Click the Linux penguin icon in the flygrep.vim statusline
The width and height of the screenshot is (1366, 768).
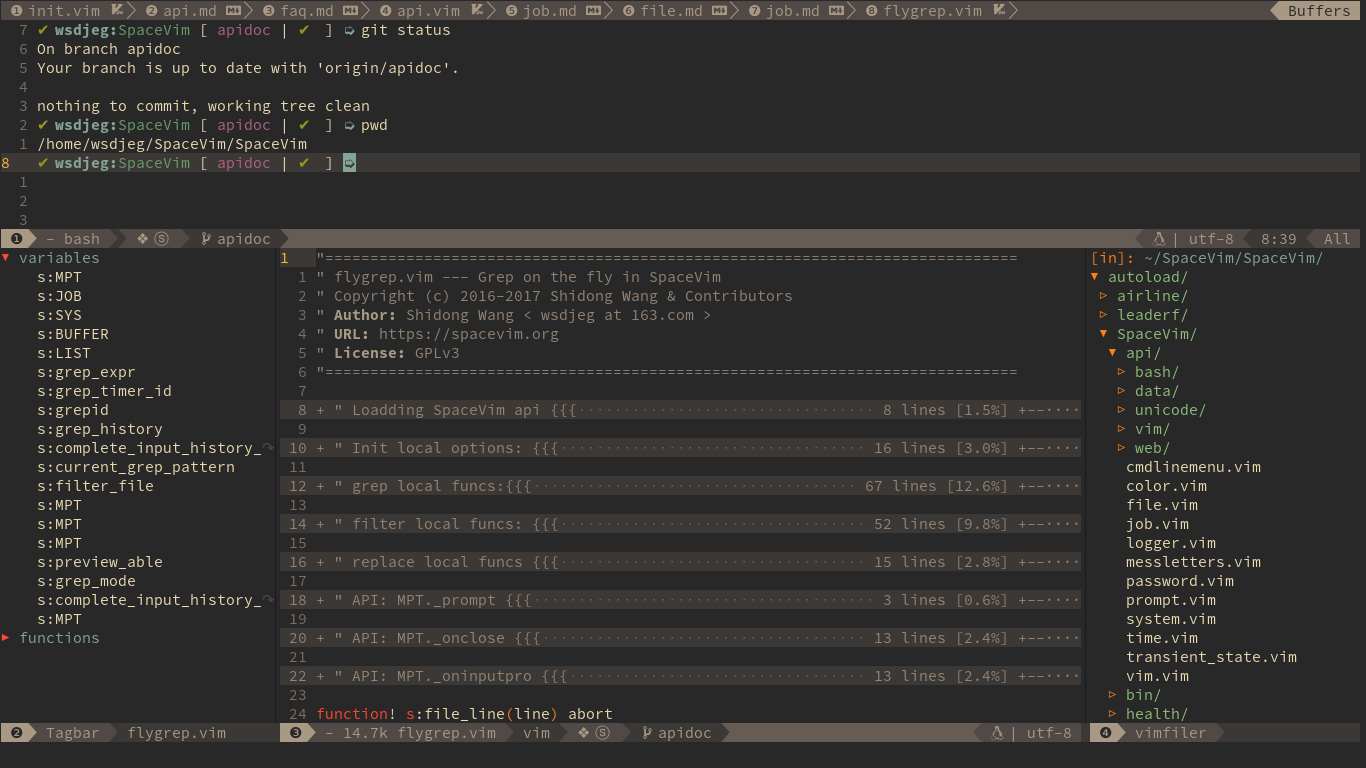coord(997,733)
